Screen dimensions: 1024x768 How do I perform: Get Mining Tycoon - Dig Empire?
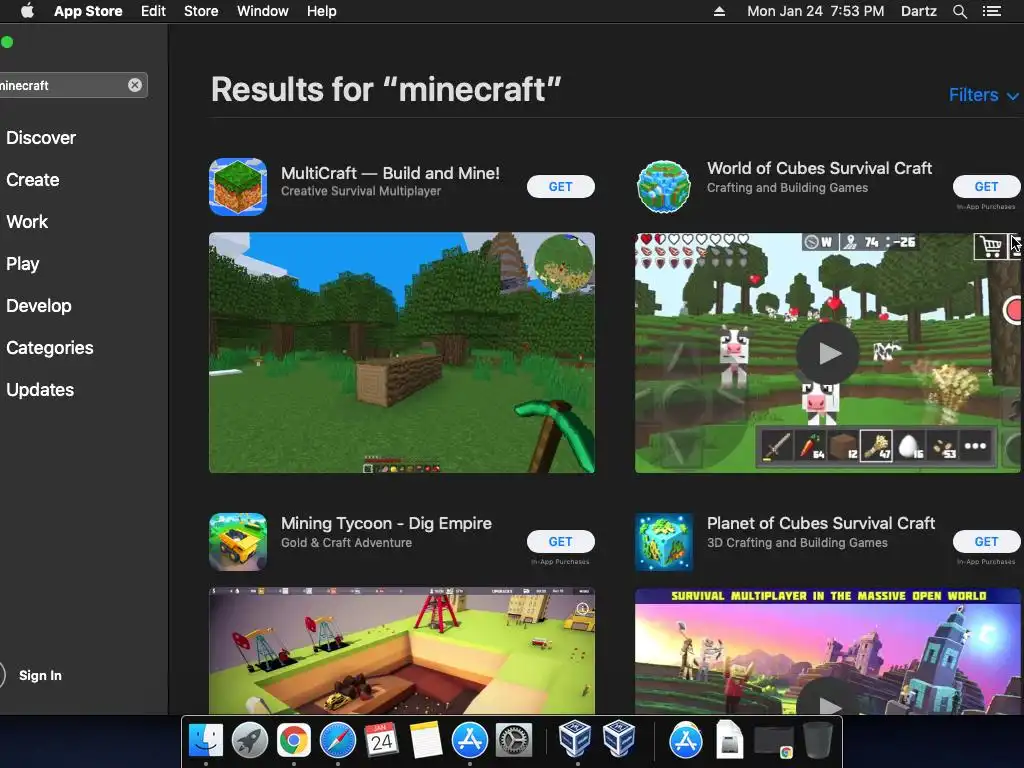coord(560,541)
